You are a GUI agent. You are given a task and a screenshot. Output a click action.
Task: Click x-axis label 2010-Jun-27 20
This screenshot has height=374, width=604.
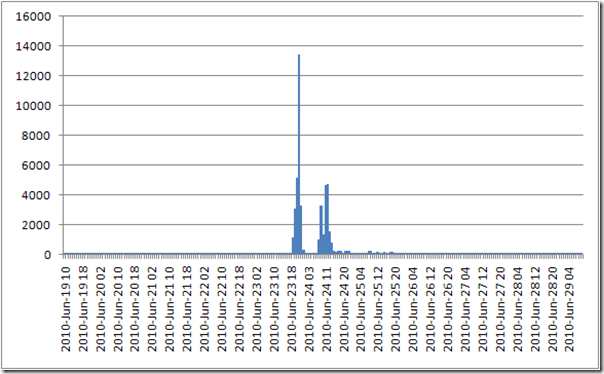[x=500, y=309]
